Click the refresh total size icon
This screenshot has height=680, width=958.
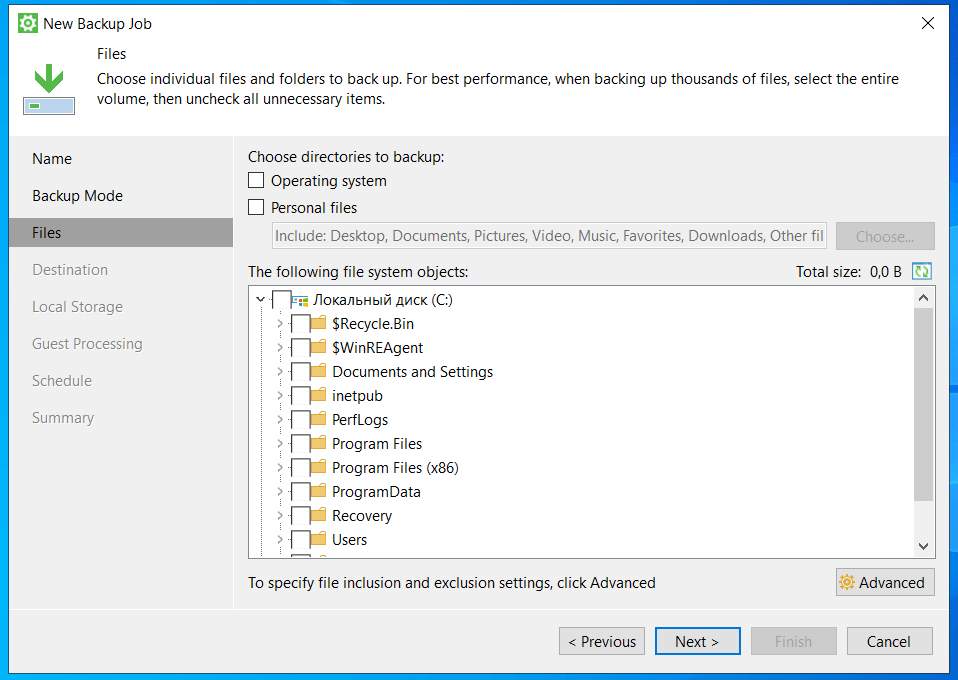921,271
